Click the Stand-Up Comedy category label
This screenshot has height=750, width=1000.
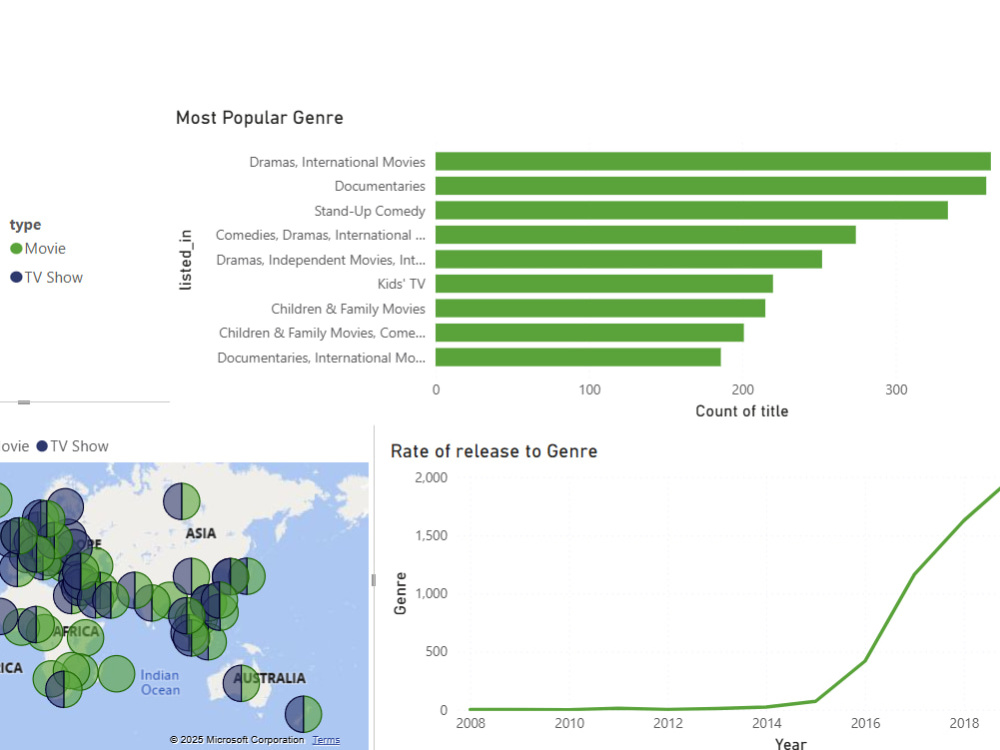pos(369,211)
